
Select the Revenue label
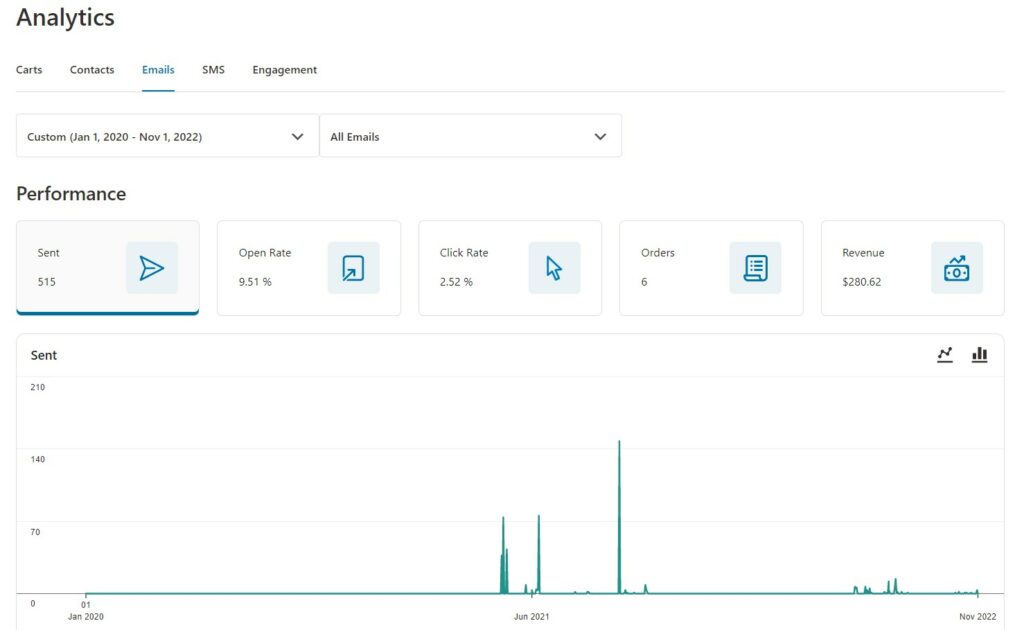(x=863, y=253)
